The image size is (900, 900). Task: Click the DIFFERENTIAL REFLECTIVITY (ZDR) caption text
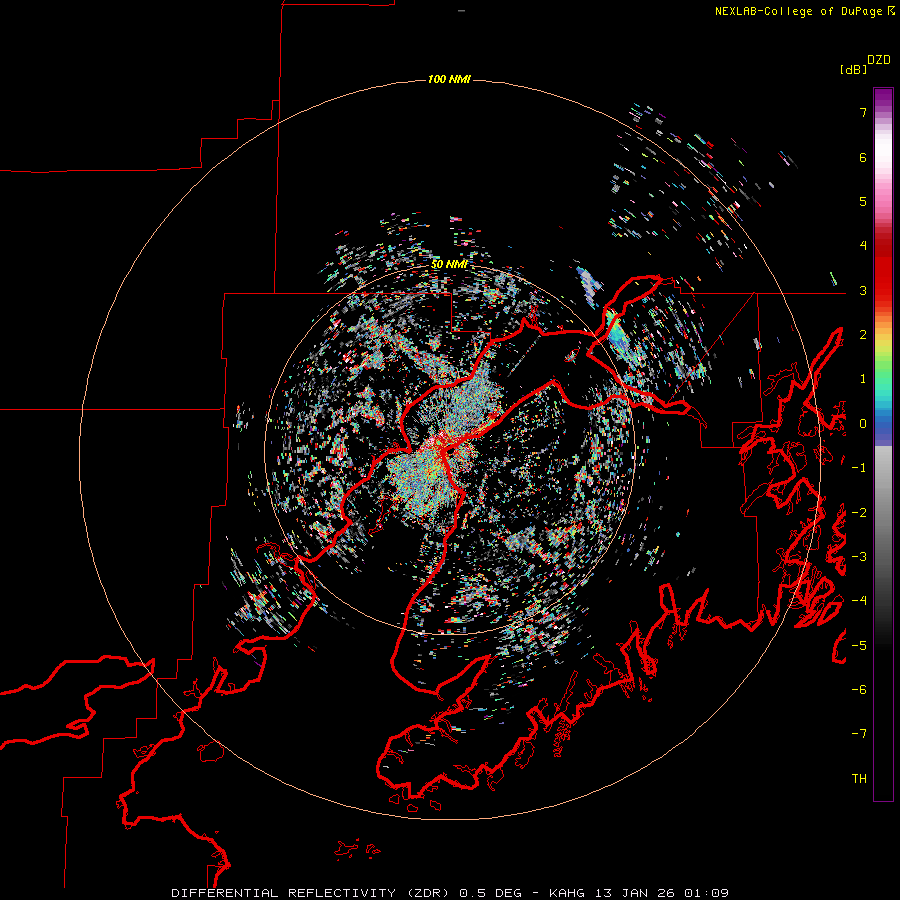[x=312, y=893]
